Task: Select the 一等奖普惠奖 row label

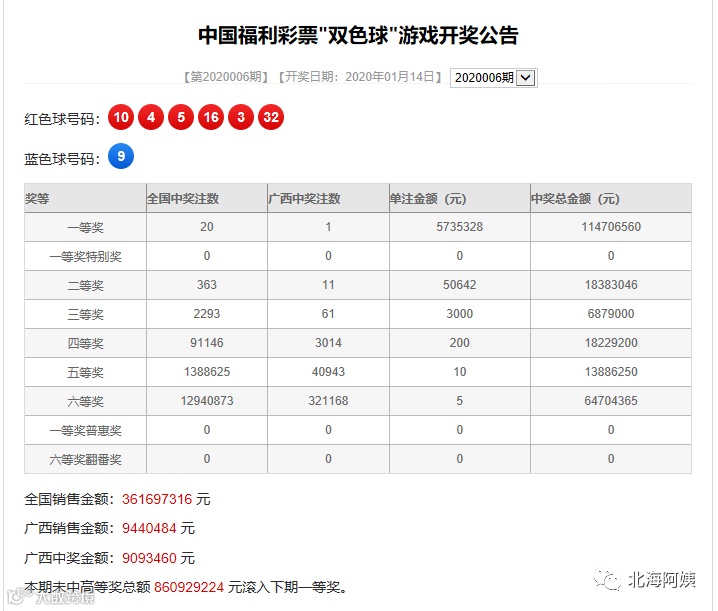Action: pos(85,430)
